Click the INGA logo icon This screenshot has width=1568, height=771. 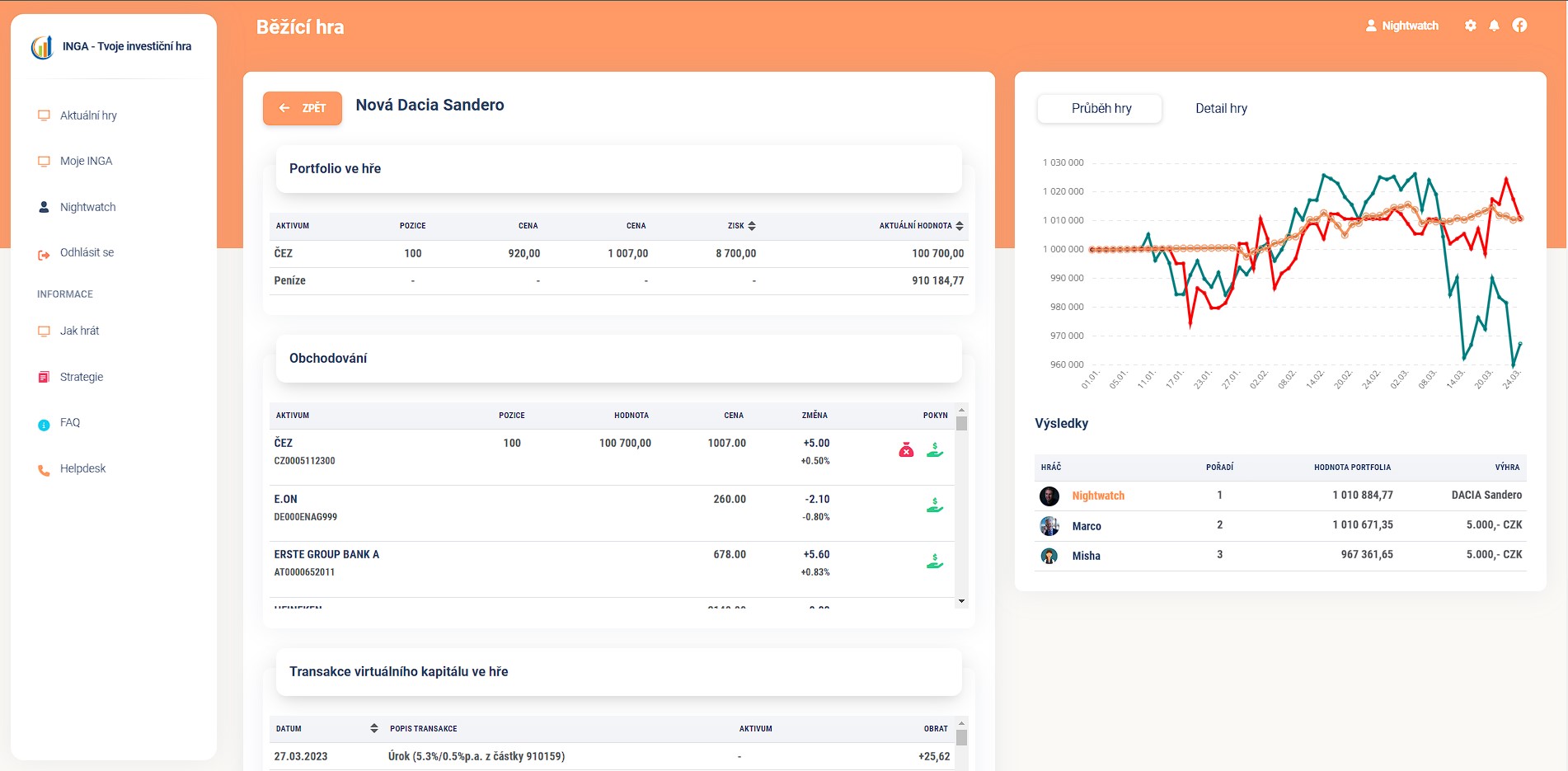(x=42, y=47)
